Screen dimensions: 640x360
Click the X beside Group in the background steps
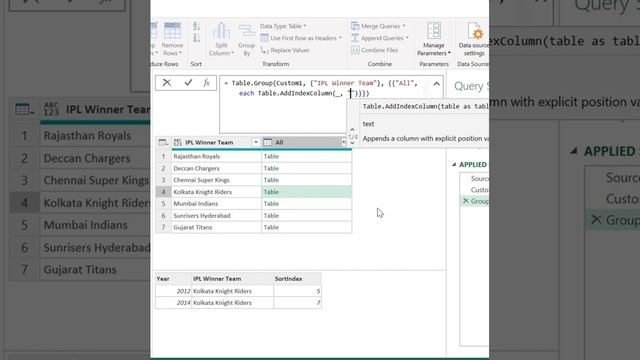click(596, 220)
